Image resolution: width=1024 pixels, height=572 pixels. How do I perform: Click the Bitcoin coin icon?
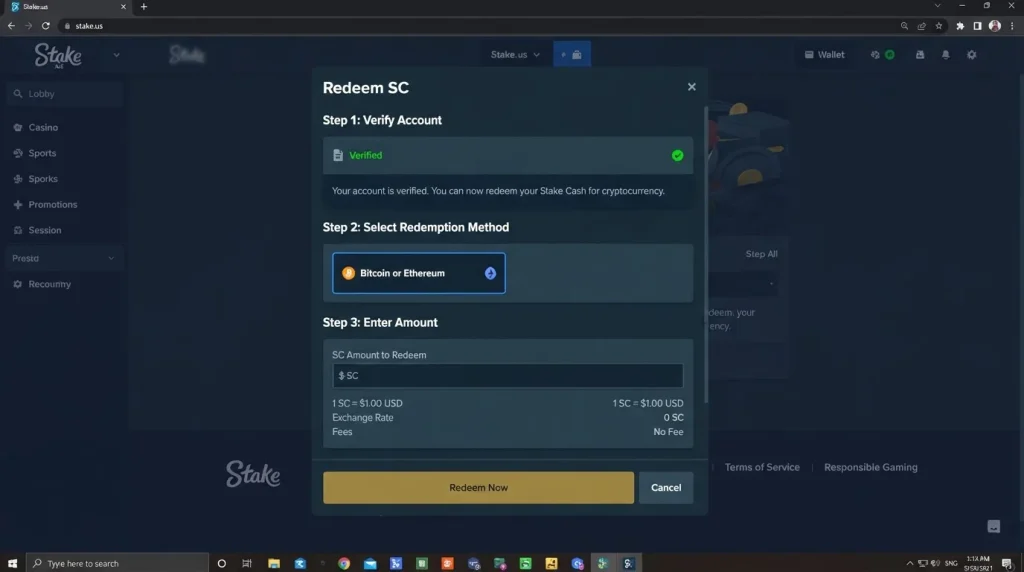coord(348,273)
